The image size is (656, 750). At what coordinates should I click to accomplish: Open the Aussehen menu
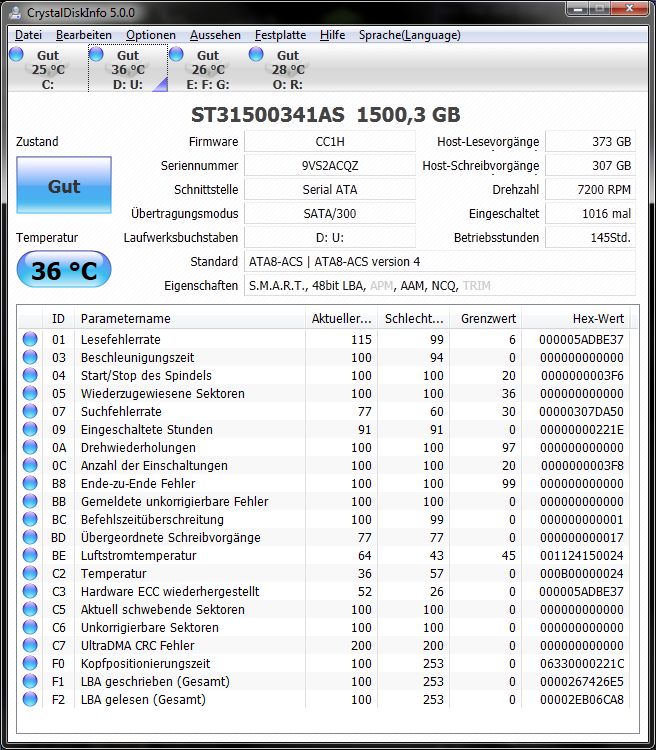tap(215, 35)
